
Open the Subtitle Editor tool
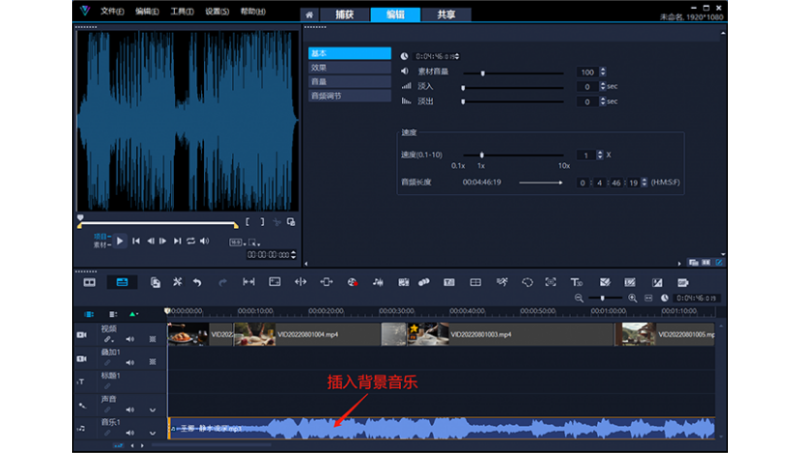[x=448, y=282]
